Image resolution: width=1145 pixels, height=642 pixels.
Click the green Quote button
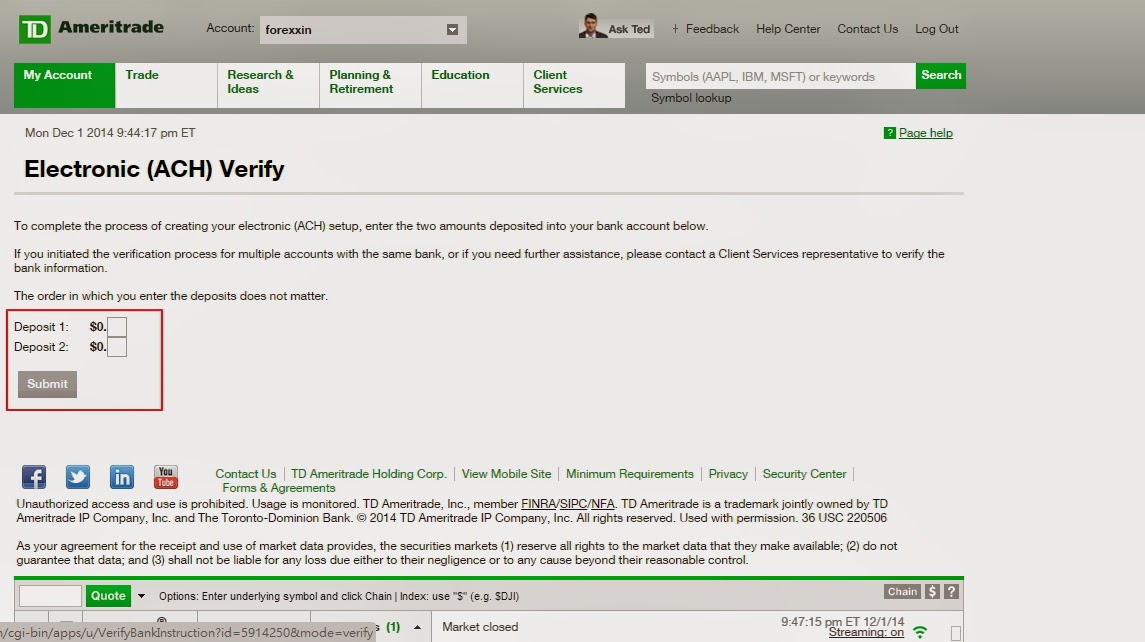point(108,596)
